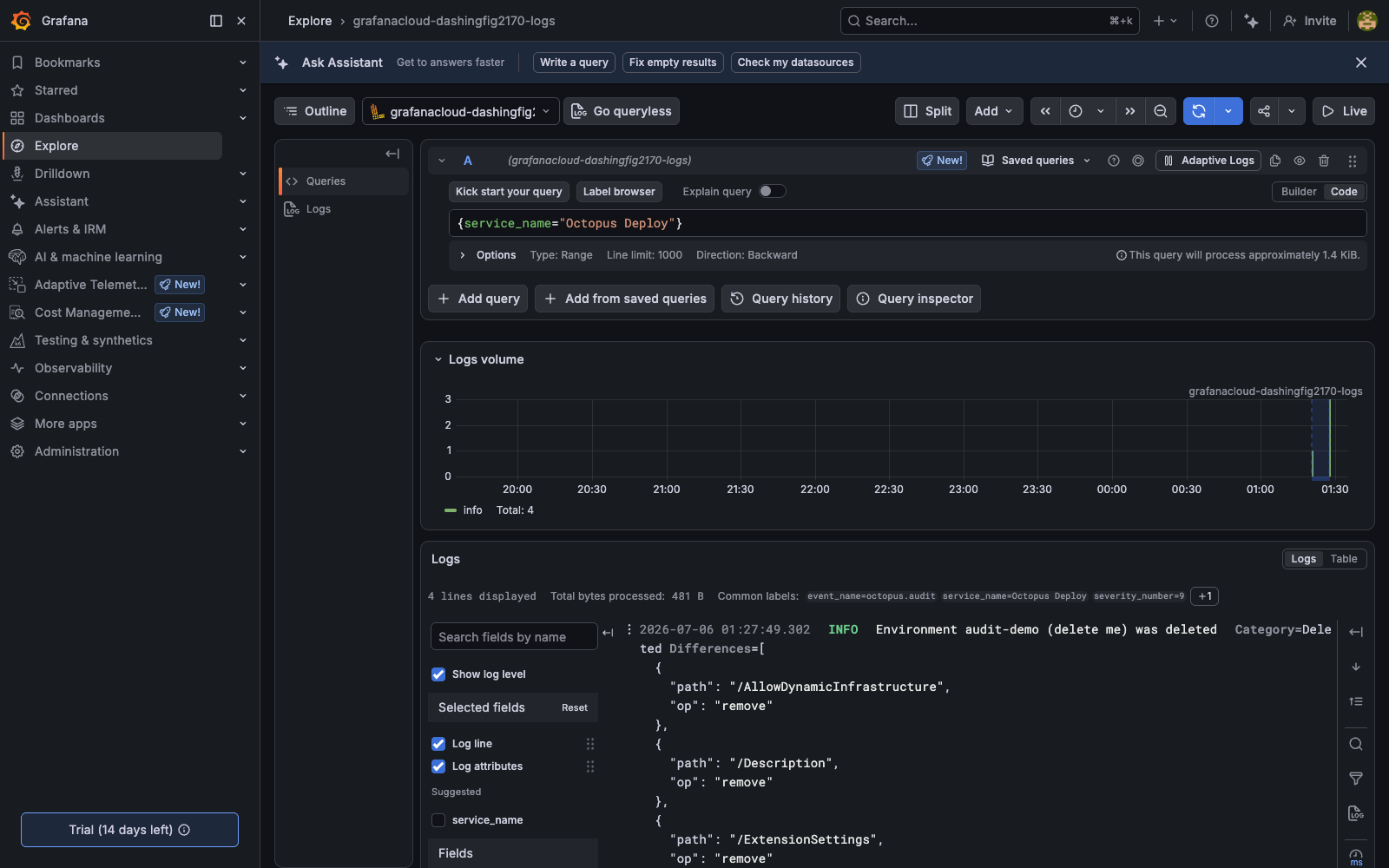Shift time range backward

tap(1045, 111)
